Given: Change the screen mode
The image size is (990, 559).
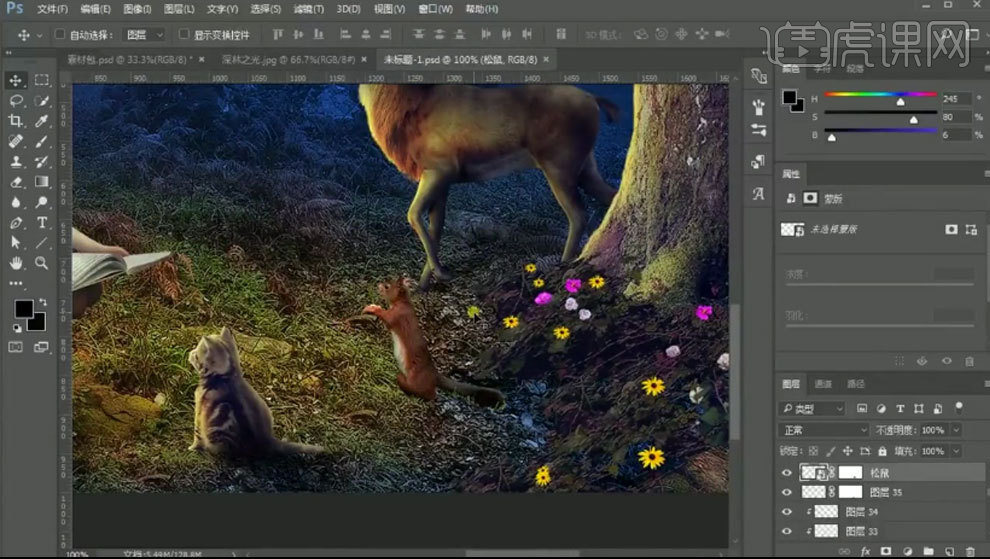Looking at the screenshot, I should [x=41, y=347].
